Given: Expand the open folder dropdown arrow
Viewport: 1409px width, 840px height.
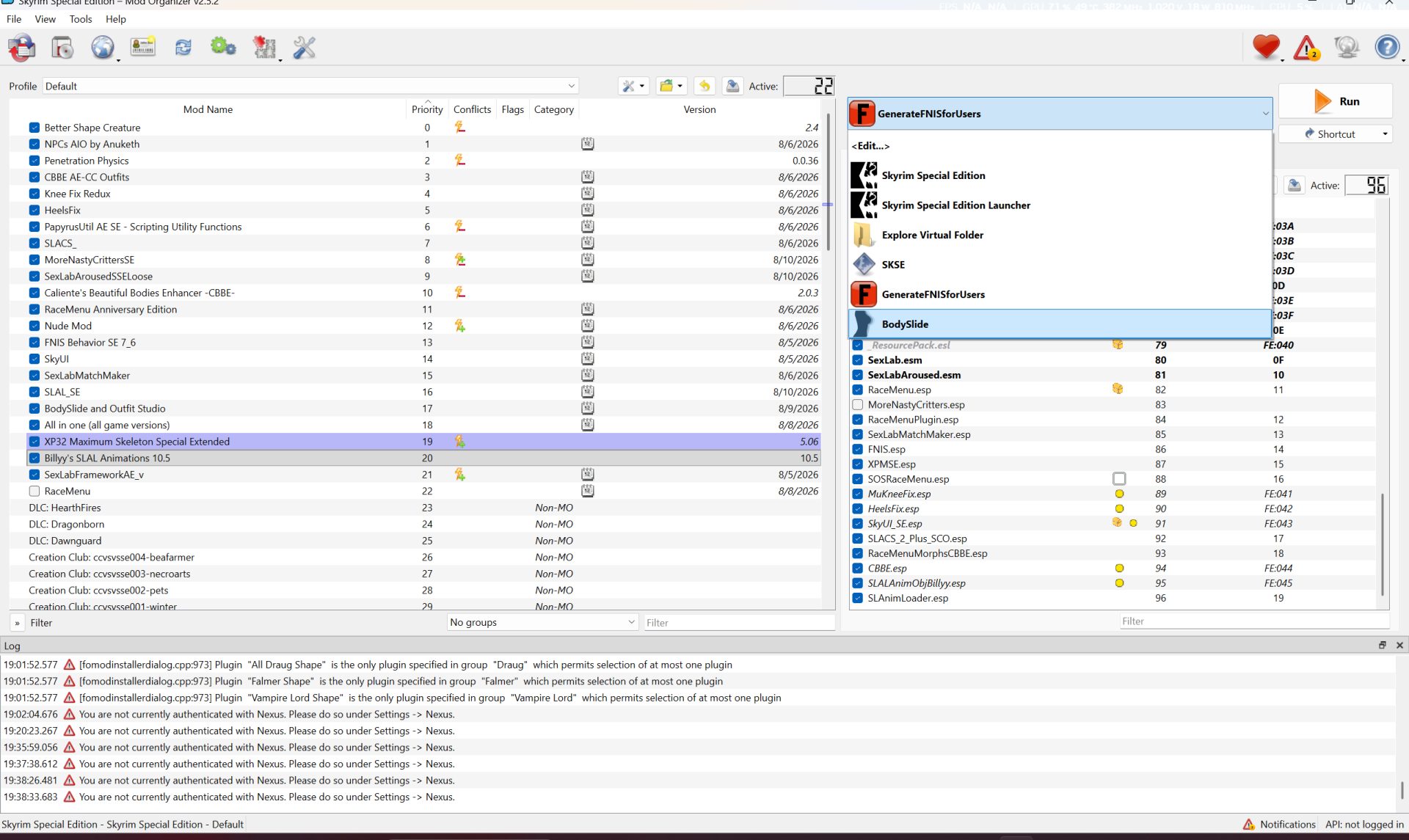Looking at the screenshot, I should click(680, 86).
